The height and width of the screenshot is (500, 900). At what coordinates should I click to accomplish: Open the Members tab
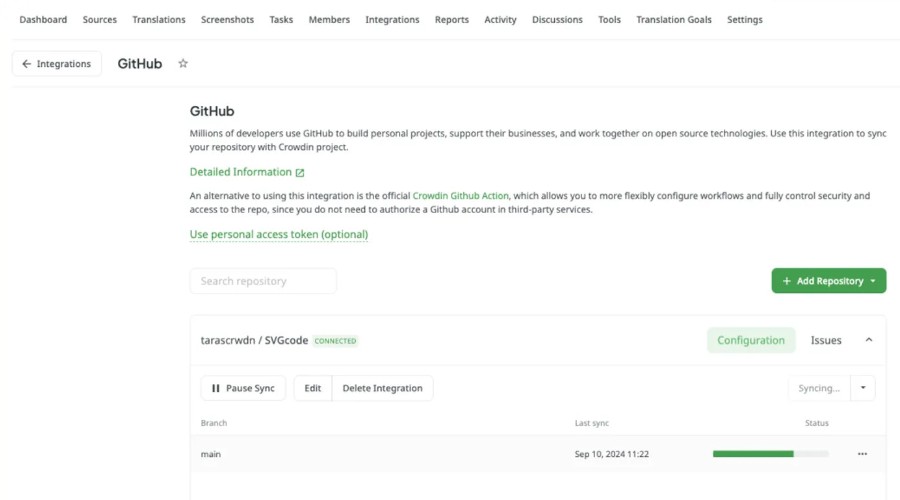coord(329,20)
